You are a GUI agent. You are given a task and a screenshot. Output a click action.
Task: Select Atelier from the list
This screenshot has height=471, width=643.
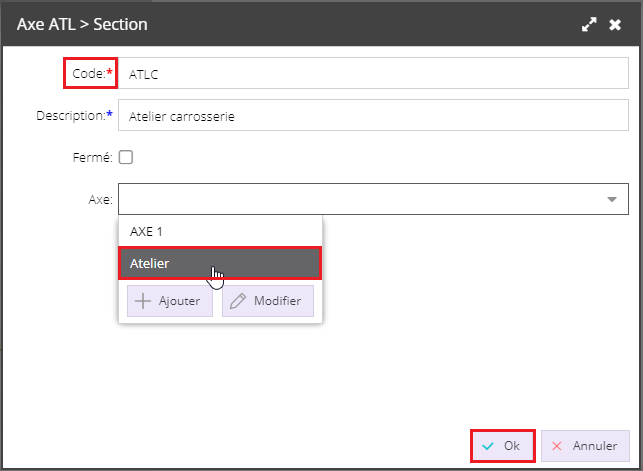pos(220,263)
